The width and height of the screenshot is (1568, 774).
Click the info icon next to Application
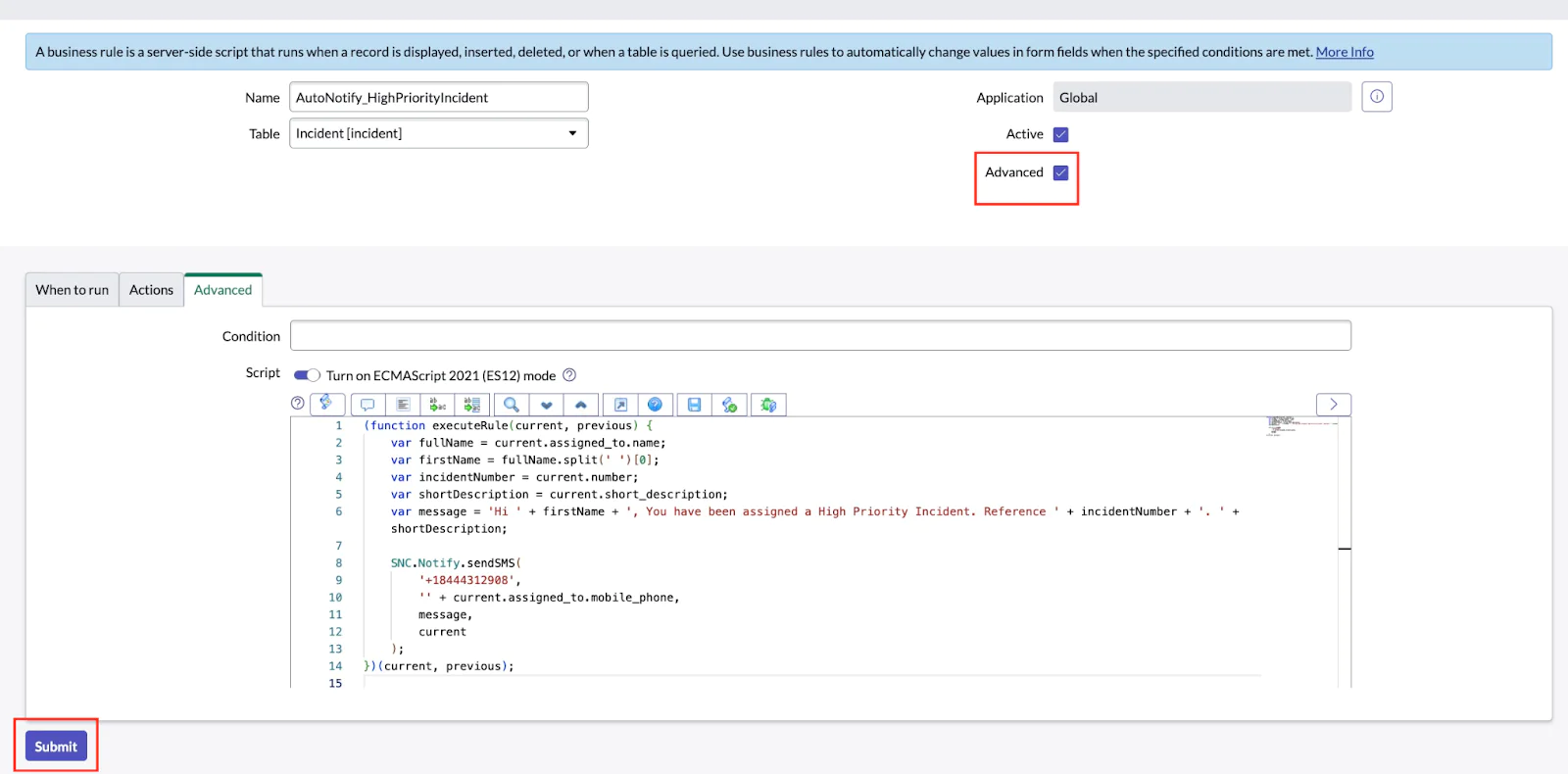click(1377, 96)
